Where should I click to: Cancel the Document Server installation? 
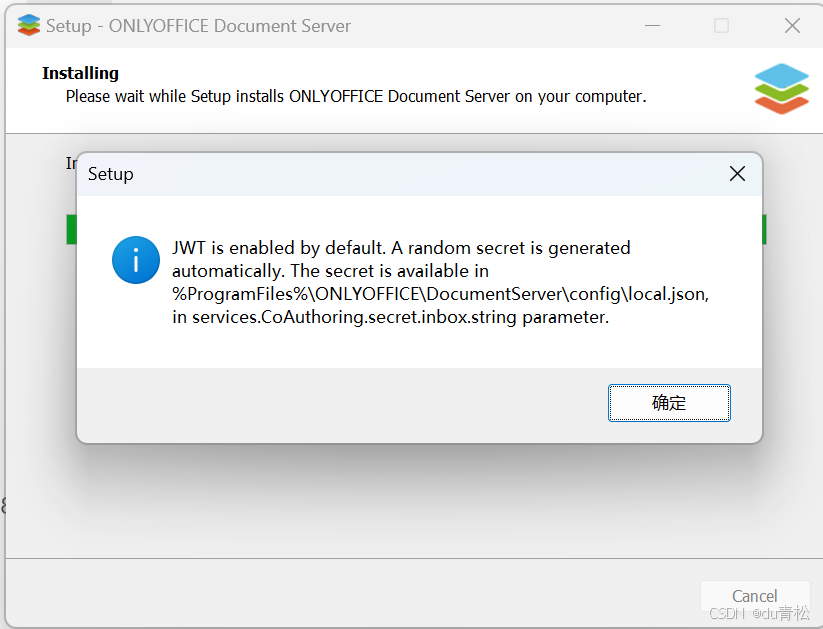[x=755, y=596]
